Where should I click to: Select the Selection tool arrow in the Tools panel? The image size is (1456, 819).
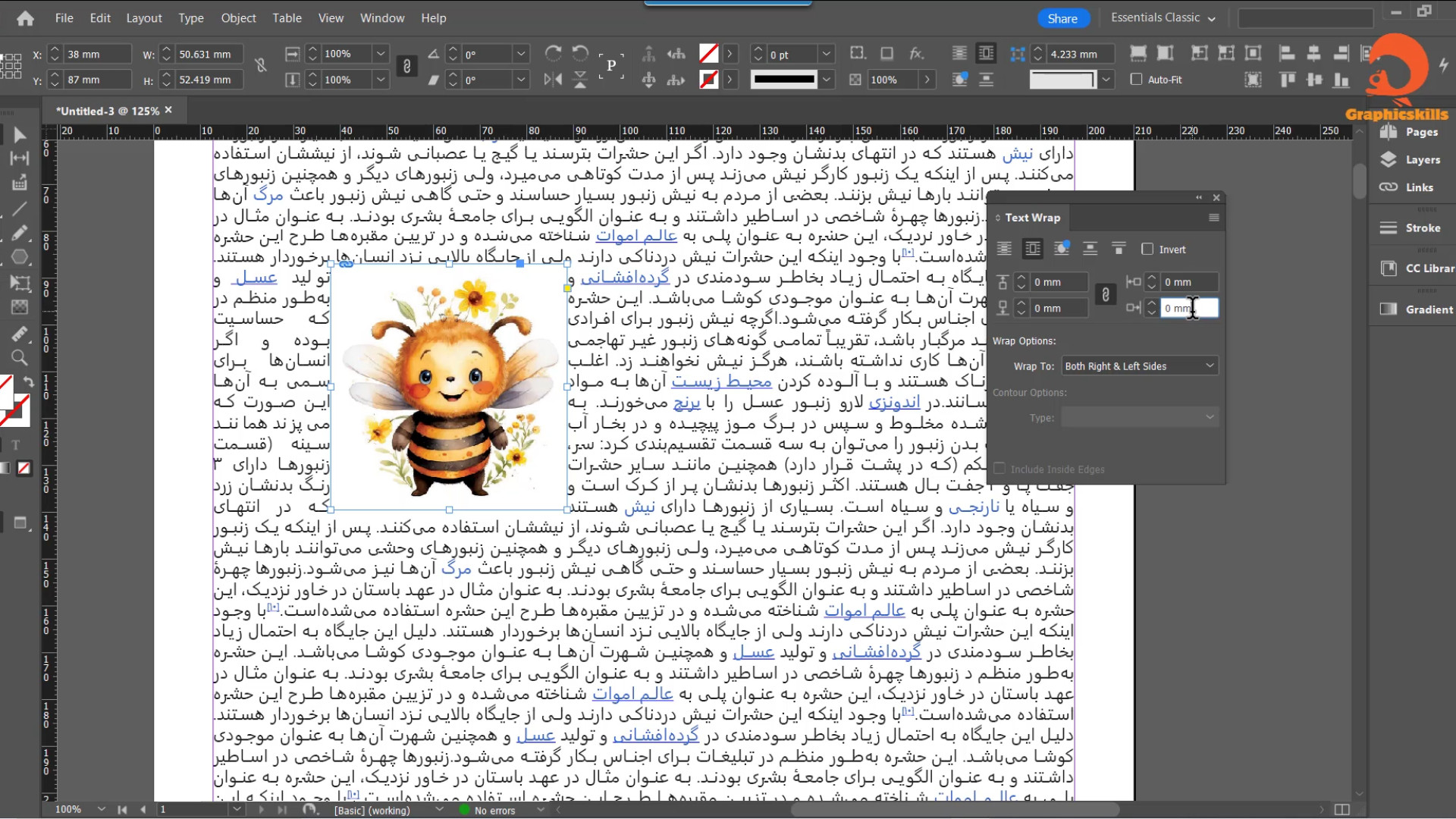tap(20, 134)
